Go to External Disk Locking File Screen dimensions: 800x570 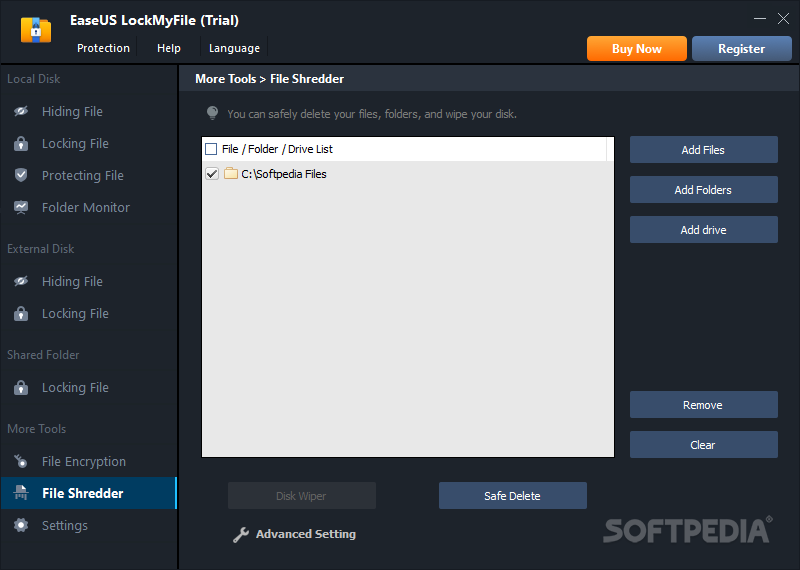pyautogui.click(x=89, y=313)
